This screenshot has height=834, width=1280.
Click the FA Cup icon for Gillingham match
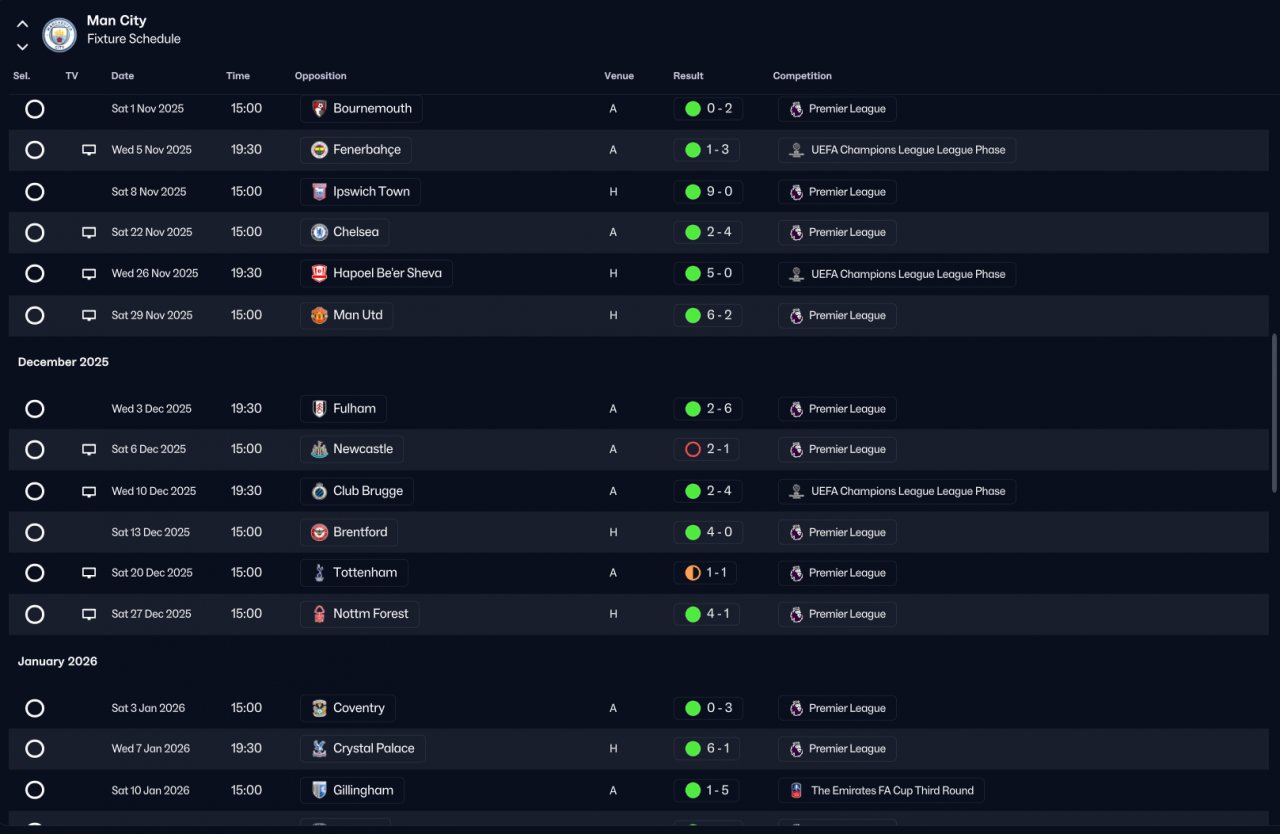pos(796,791)
